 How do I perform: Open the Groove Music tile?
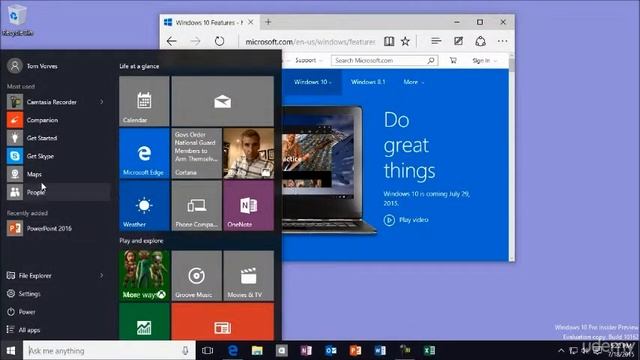coord(196,276)
